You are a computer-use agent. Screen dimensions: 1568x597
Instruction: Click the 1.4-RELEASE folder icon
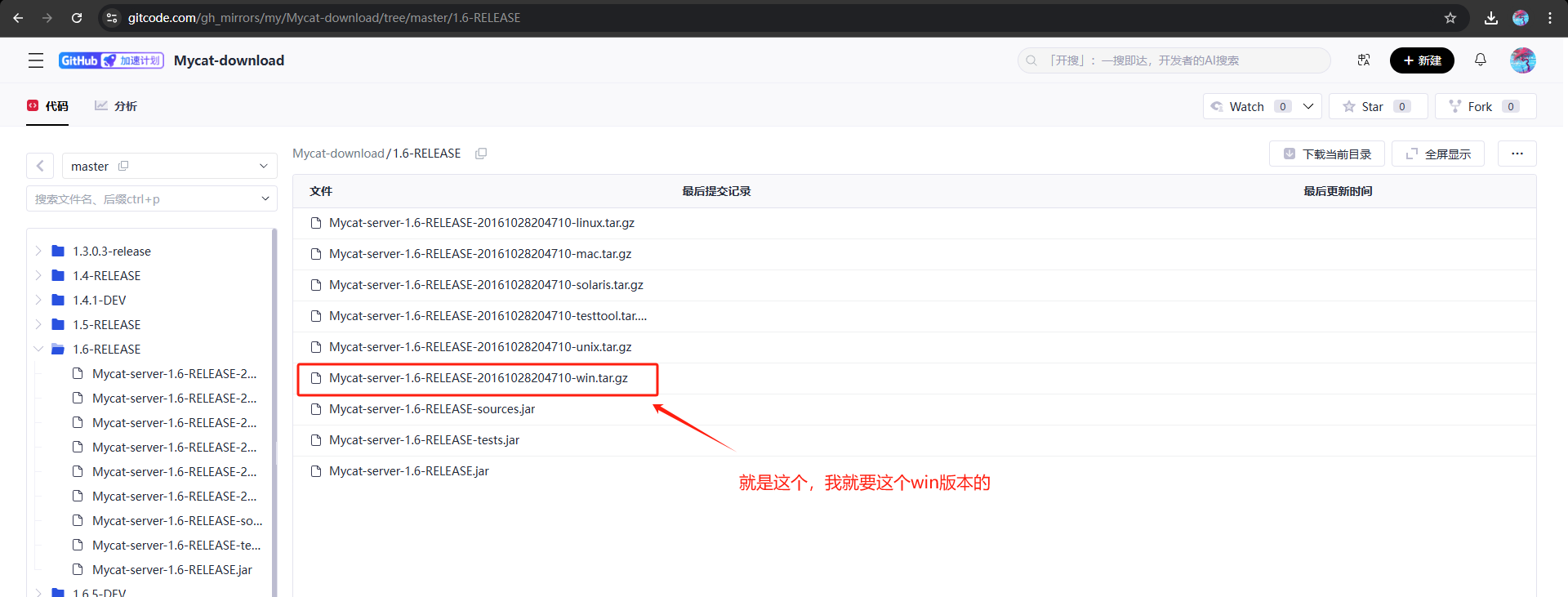pos(58,275)
